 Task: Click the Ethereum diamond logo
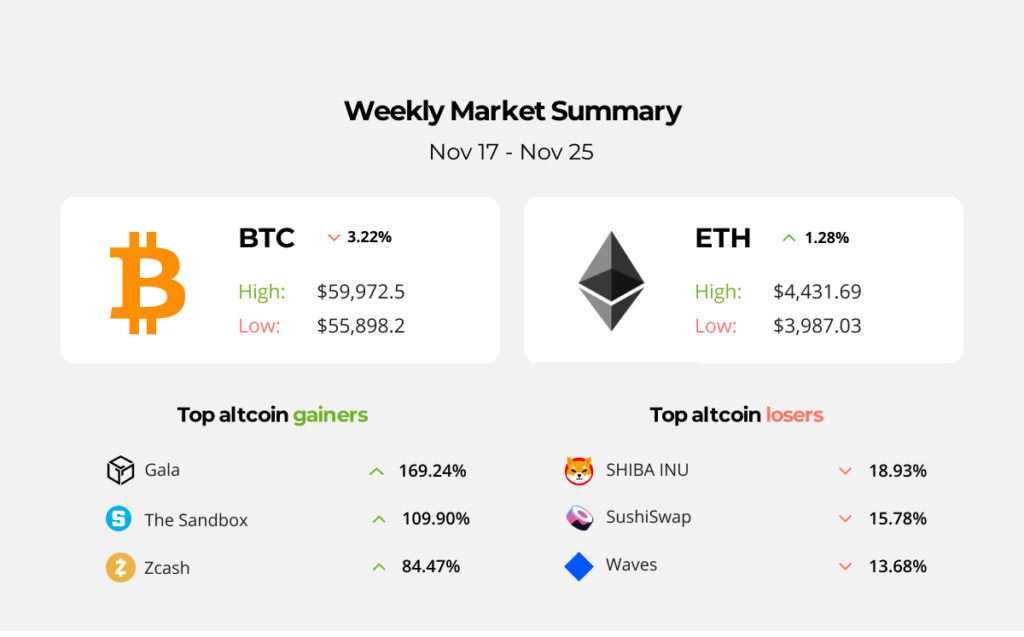pyautogui.click(x=611, y=282)
